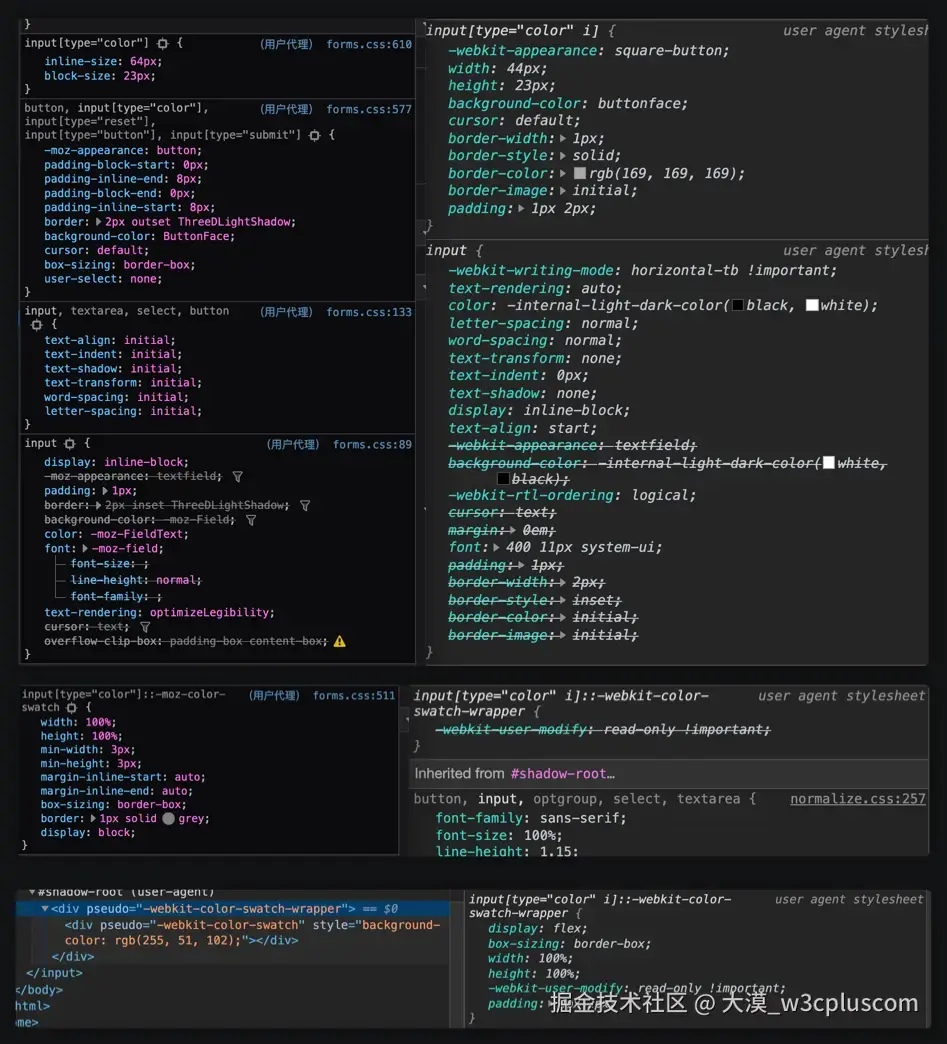Click the target icon under input, textarea, select
Viewport: 947px width, 1044px height.
(x=37, y=325)
